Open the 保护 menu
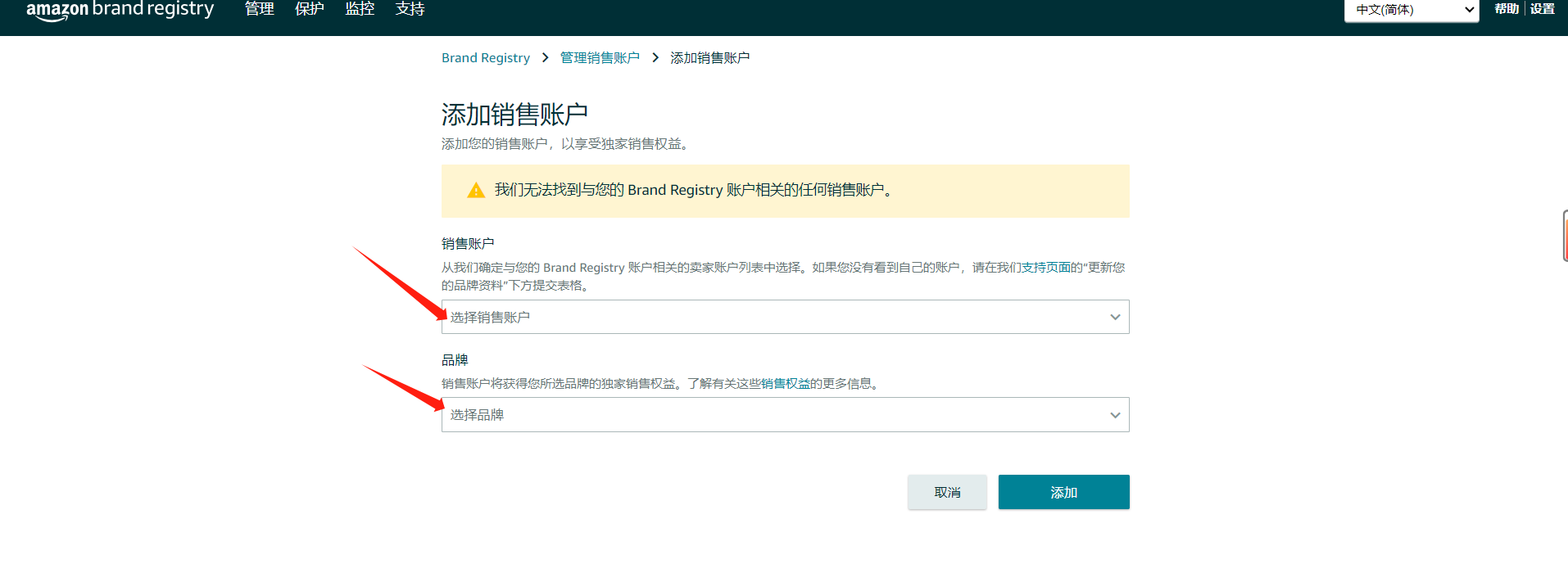This screenshot has width=1568, height=564. pos(310,9)
